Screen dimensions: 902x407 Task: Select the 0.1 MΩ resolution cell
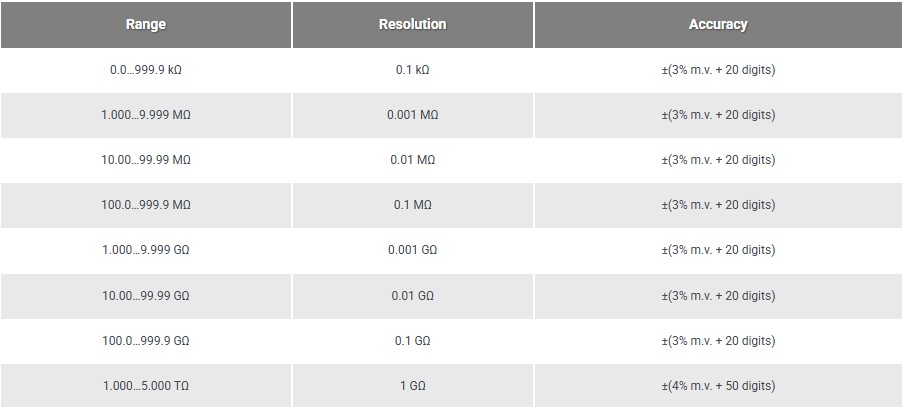tap(412, 205)
